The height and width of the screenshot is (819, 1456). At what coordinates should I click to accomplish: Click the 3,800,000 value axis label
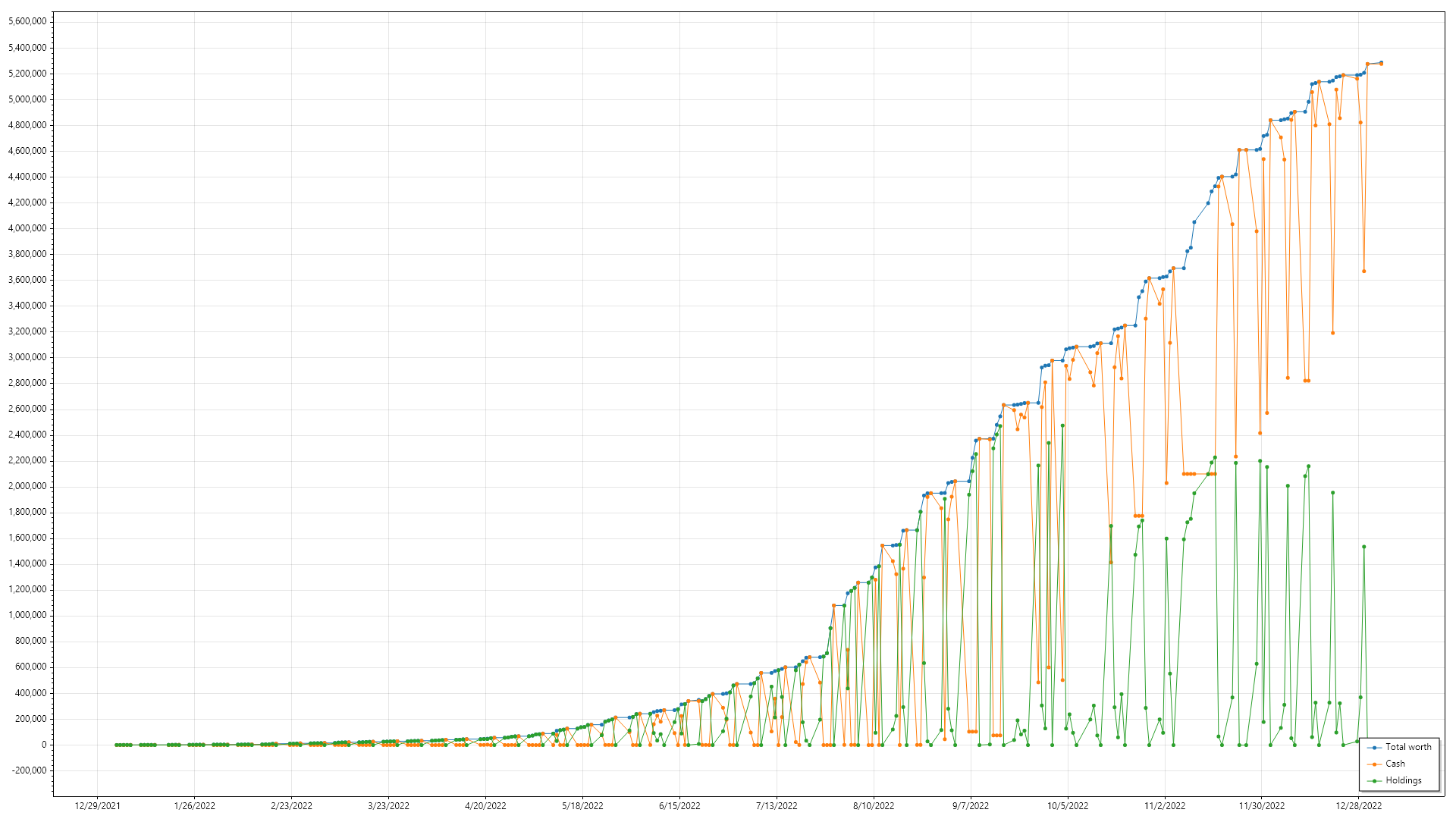click(x=27, y=254)
